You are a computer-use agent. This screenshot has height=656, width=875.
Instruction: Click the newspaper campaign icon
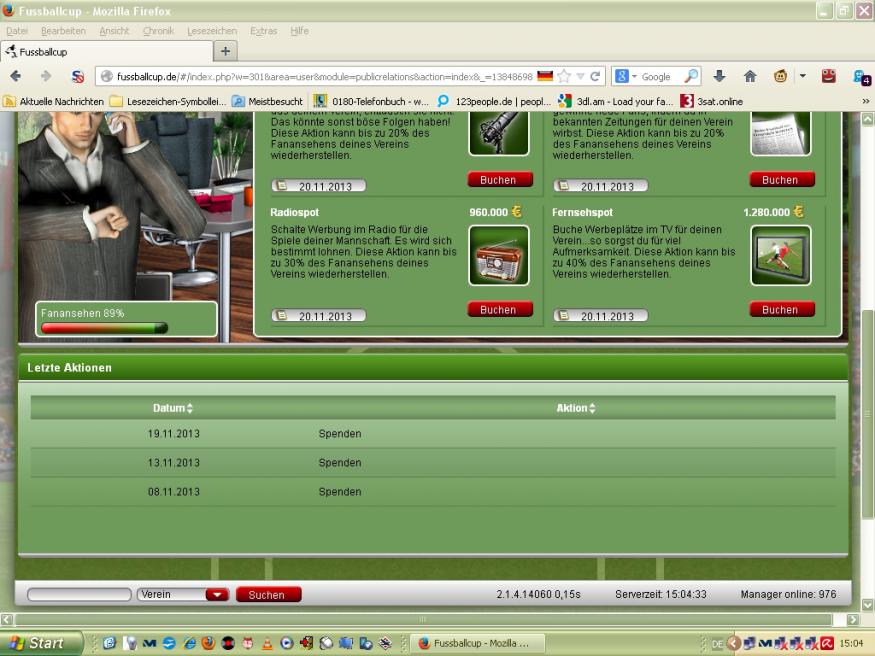[x=781, y=134]
